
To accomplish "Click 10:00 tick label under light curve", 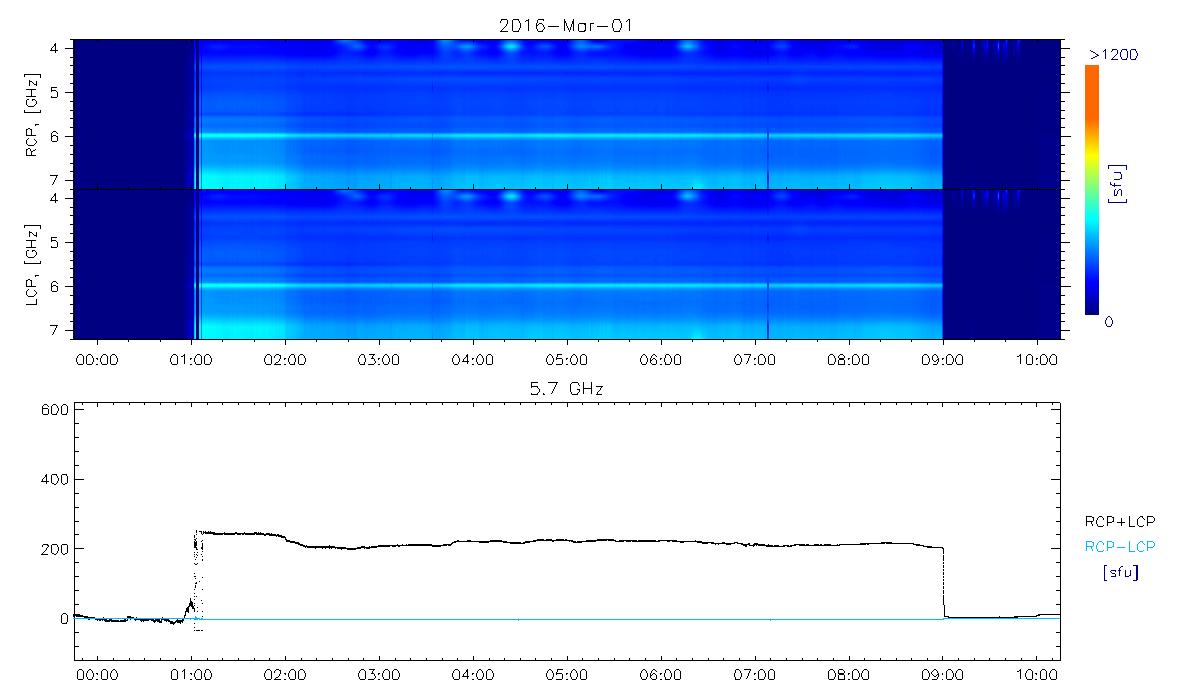I will click(x=1035, y=676).
